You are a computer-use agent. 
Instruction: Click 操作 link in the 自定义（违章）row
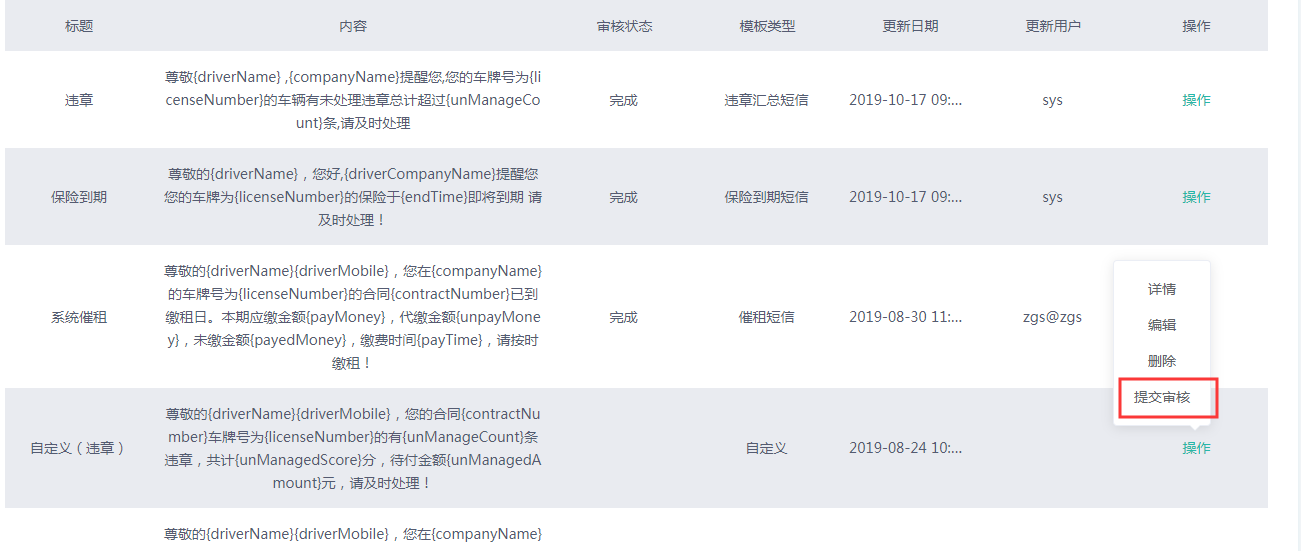pos(1196,448)
